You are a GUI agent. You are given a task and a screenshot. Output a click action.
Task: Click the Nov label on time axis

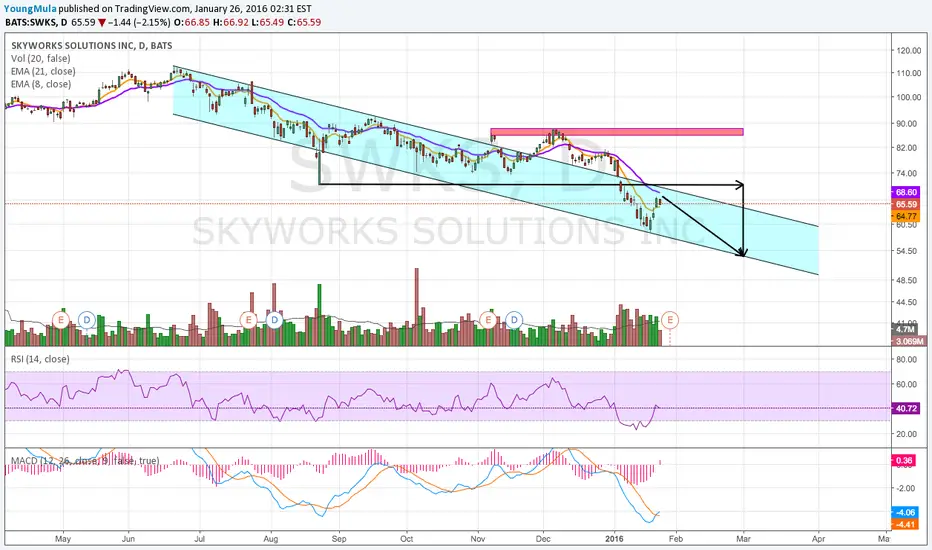click(478, 539)
